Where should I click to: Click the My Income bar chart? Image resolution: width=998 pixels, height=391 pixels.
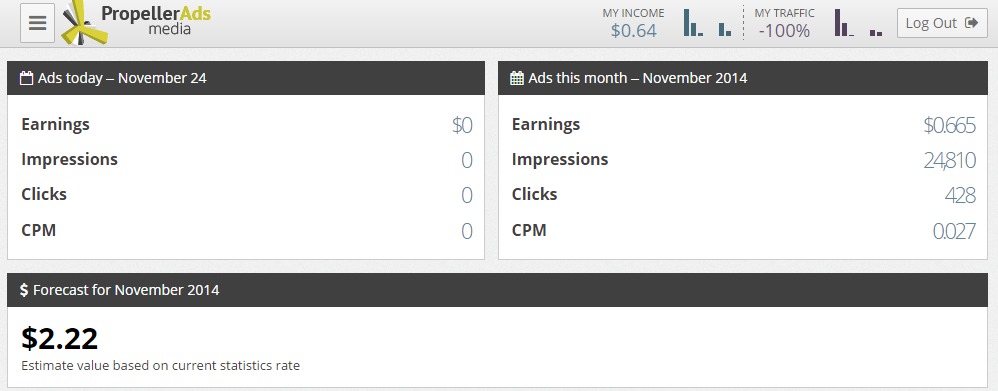tap(707, 22)
